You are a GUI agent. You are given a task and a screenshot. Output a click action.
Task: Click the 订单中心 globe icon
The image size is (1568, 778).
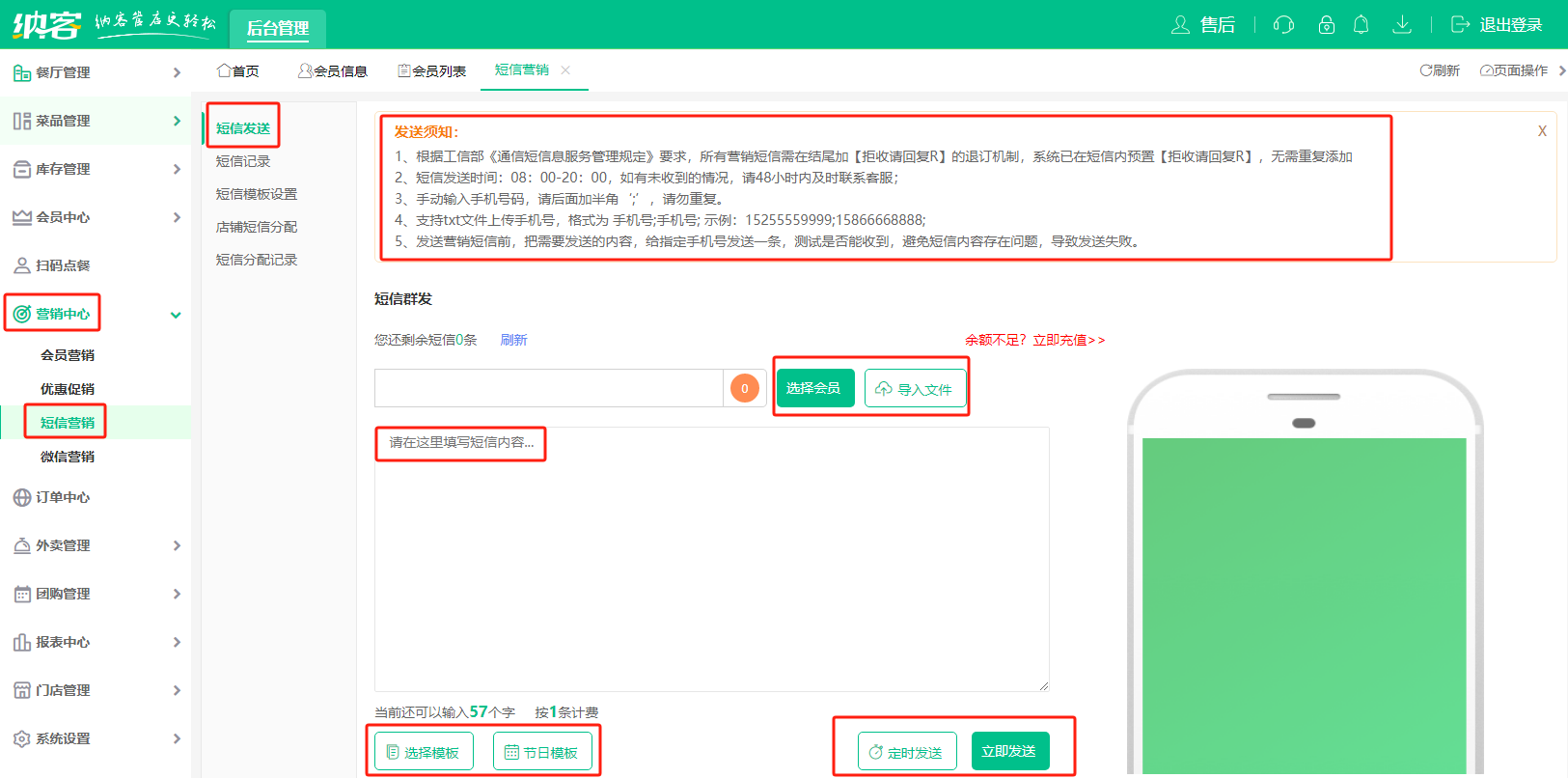(x=21, y=497)
